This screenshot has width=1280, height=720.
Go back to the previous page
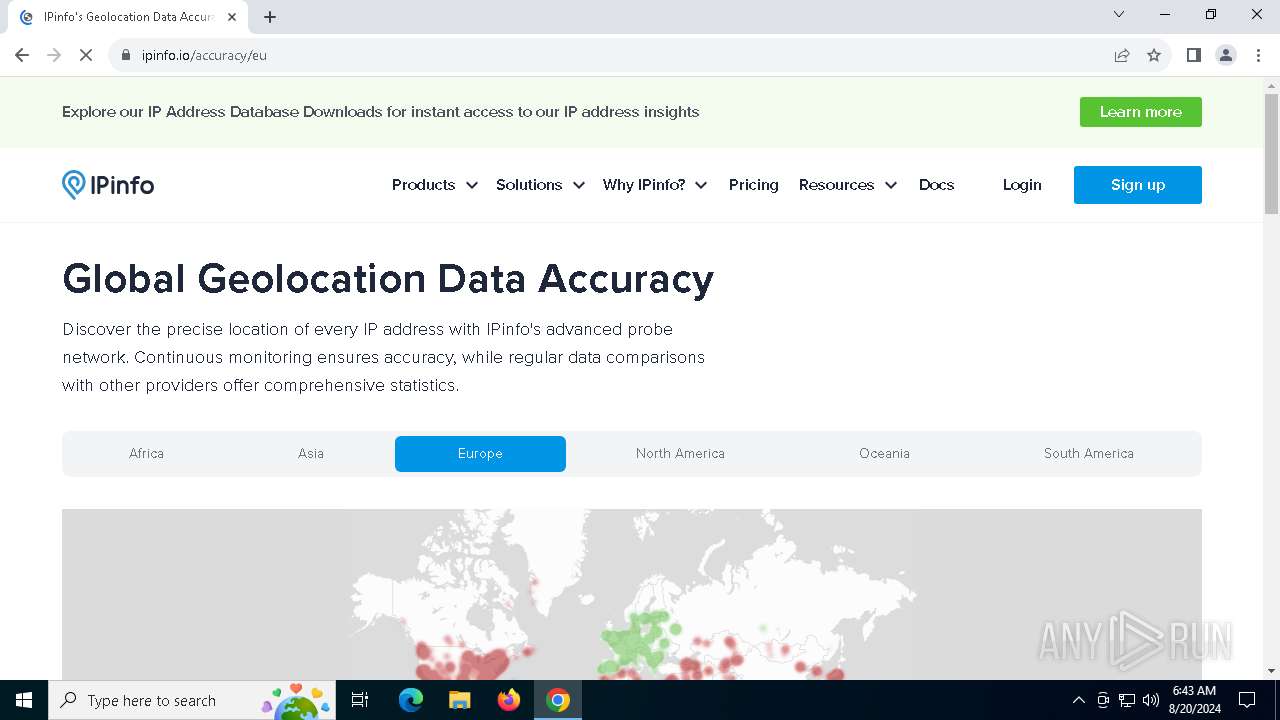click(22, 55)
